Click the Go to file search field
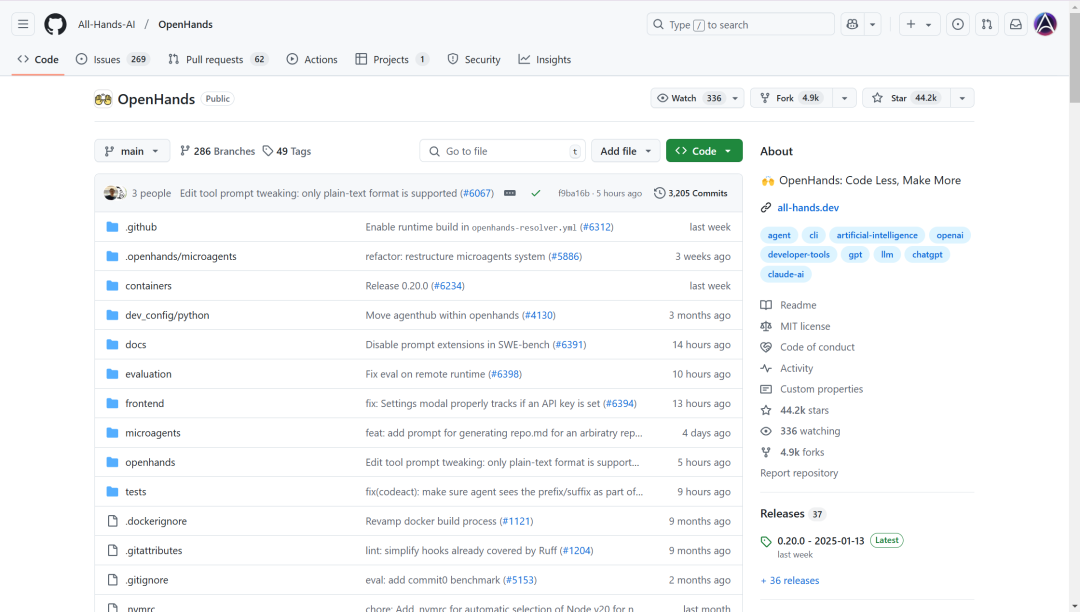The image size is (1080, 612). point(502,151)
